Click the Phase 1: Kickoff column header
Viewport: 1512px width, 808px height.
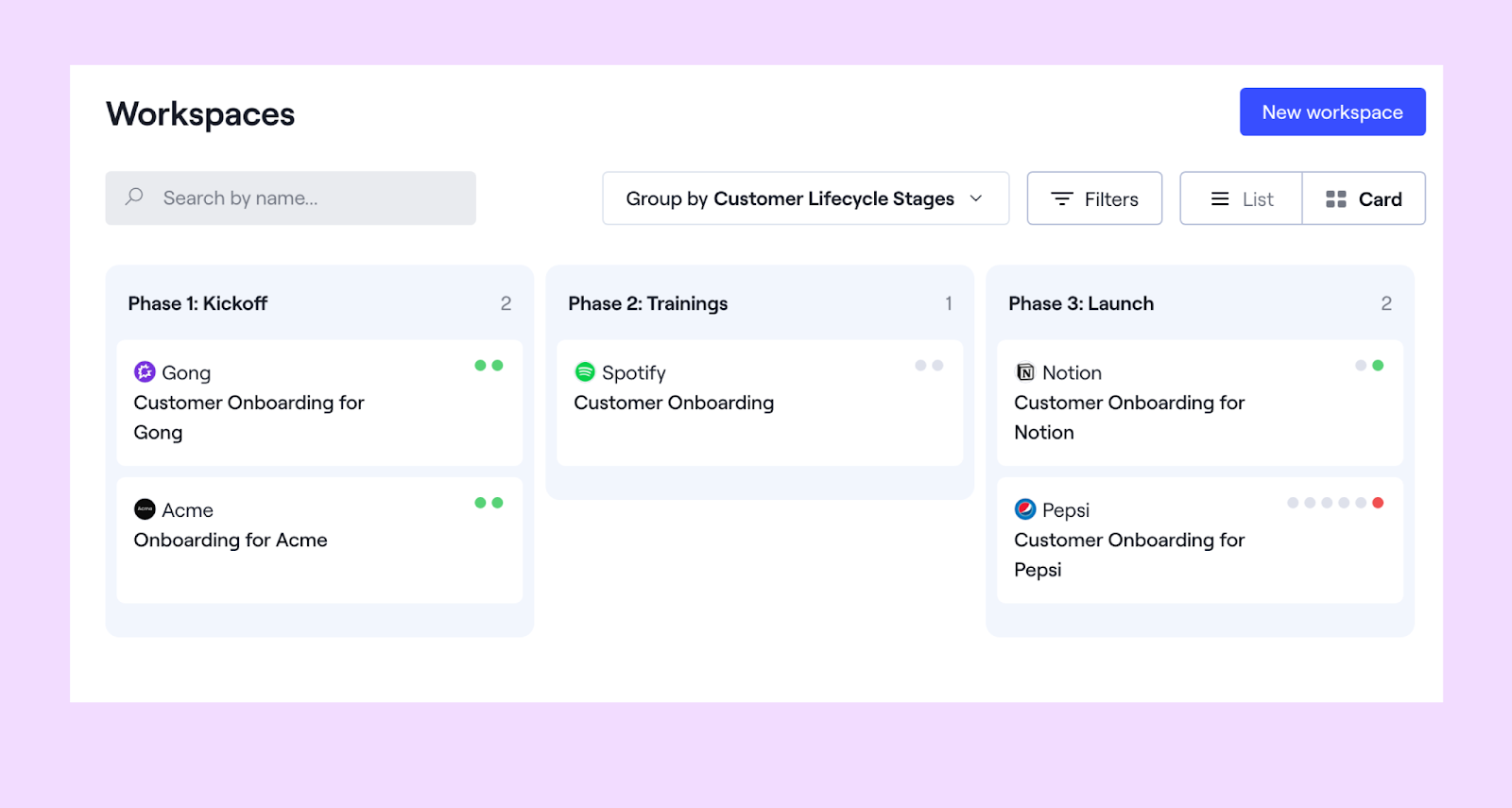coord(198,303)
